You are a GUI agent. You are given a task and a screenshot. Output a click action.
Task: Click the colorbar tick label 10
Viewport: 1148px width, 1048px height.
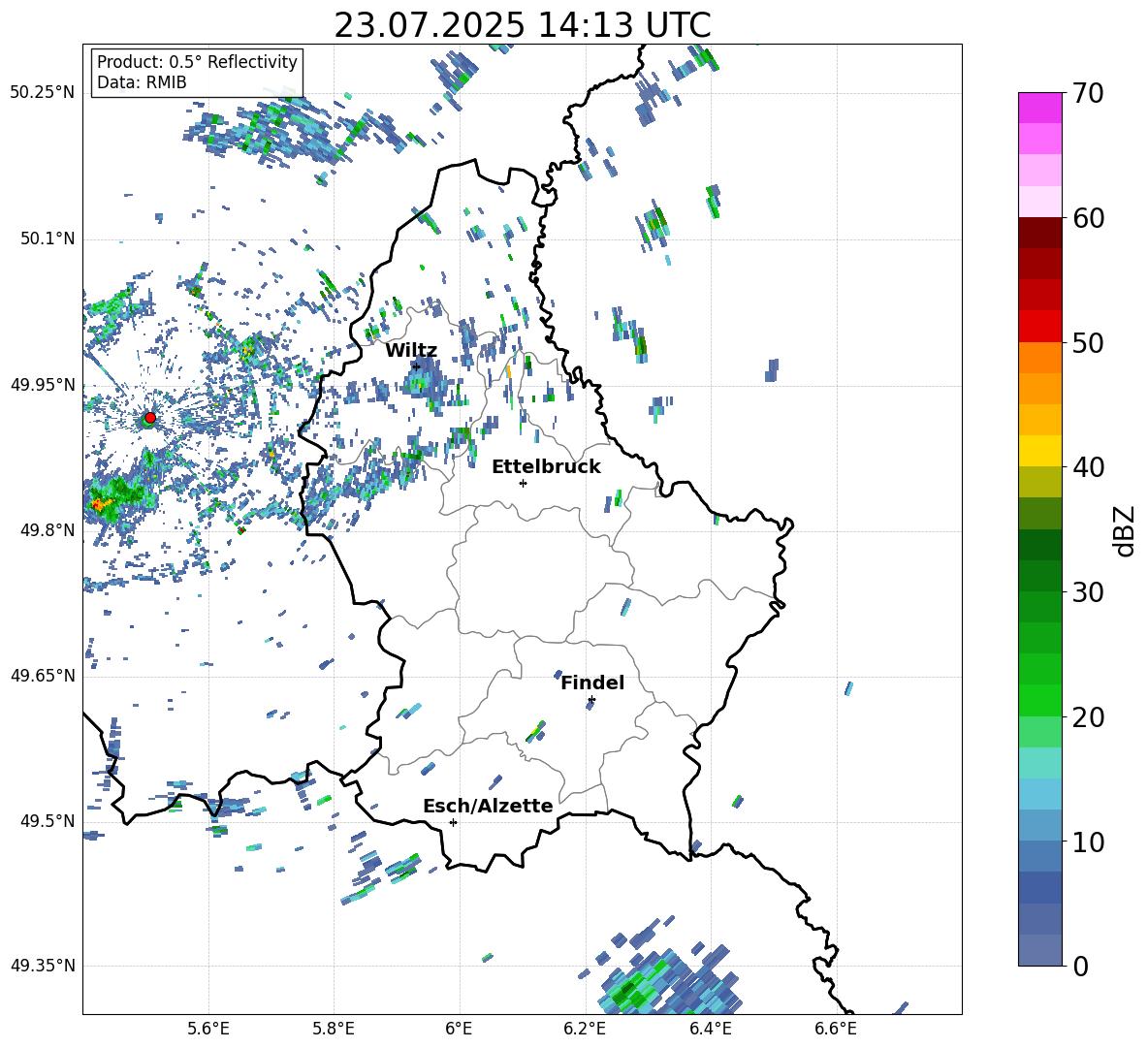[1088, 842]
